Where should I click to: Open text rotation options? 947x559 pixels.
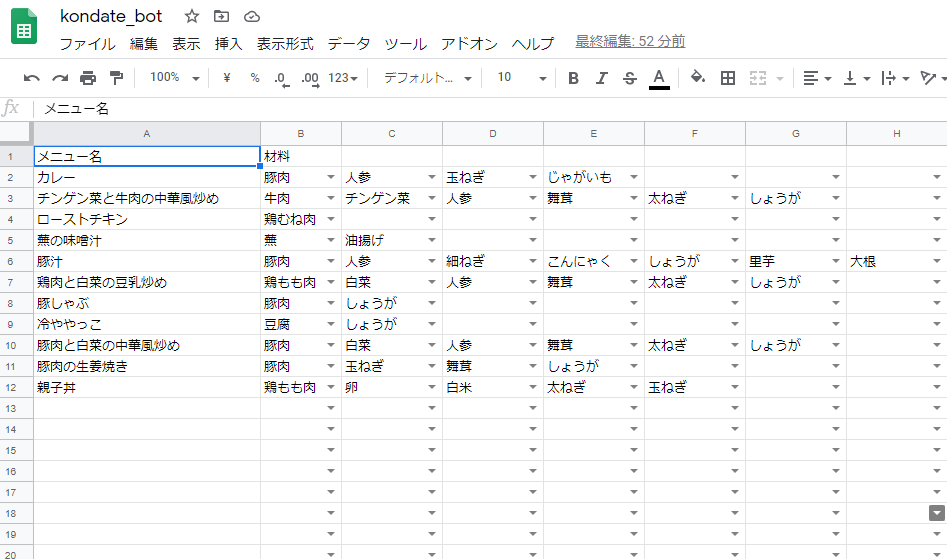tap(933, 78)
